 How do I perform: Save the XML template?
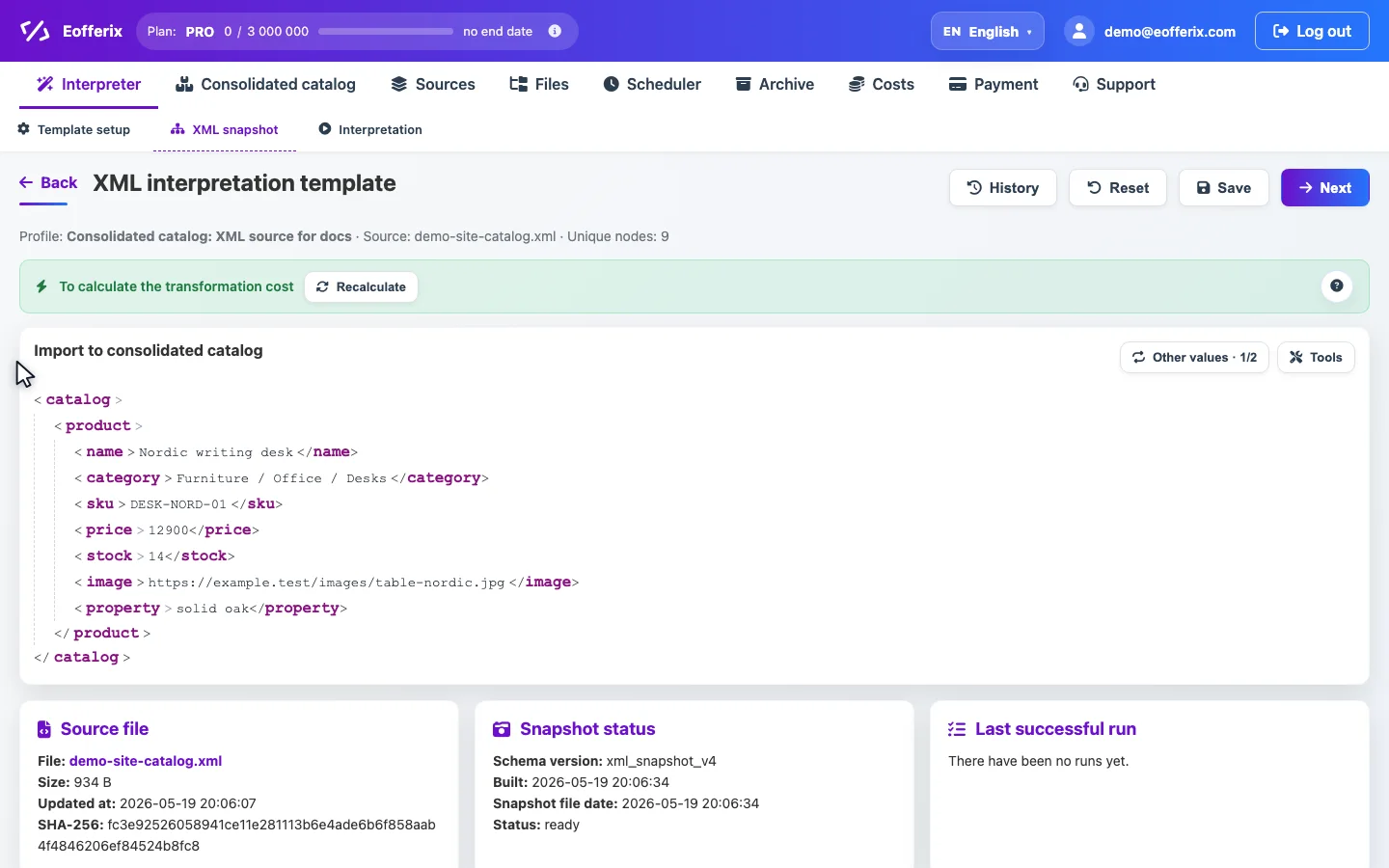click(x=1224, y=188)
